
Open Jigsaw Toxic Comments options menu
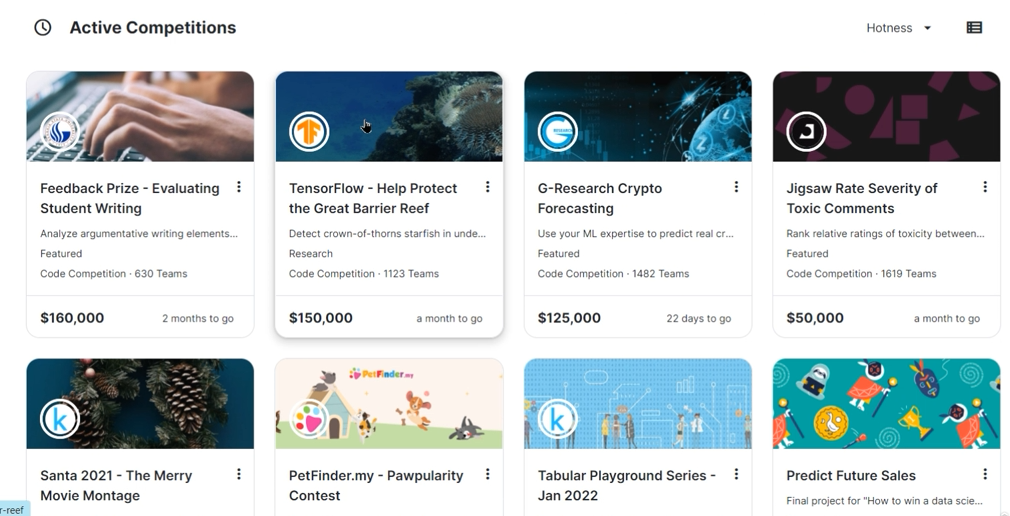(985, 187)
